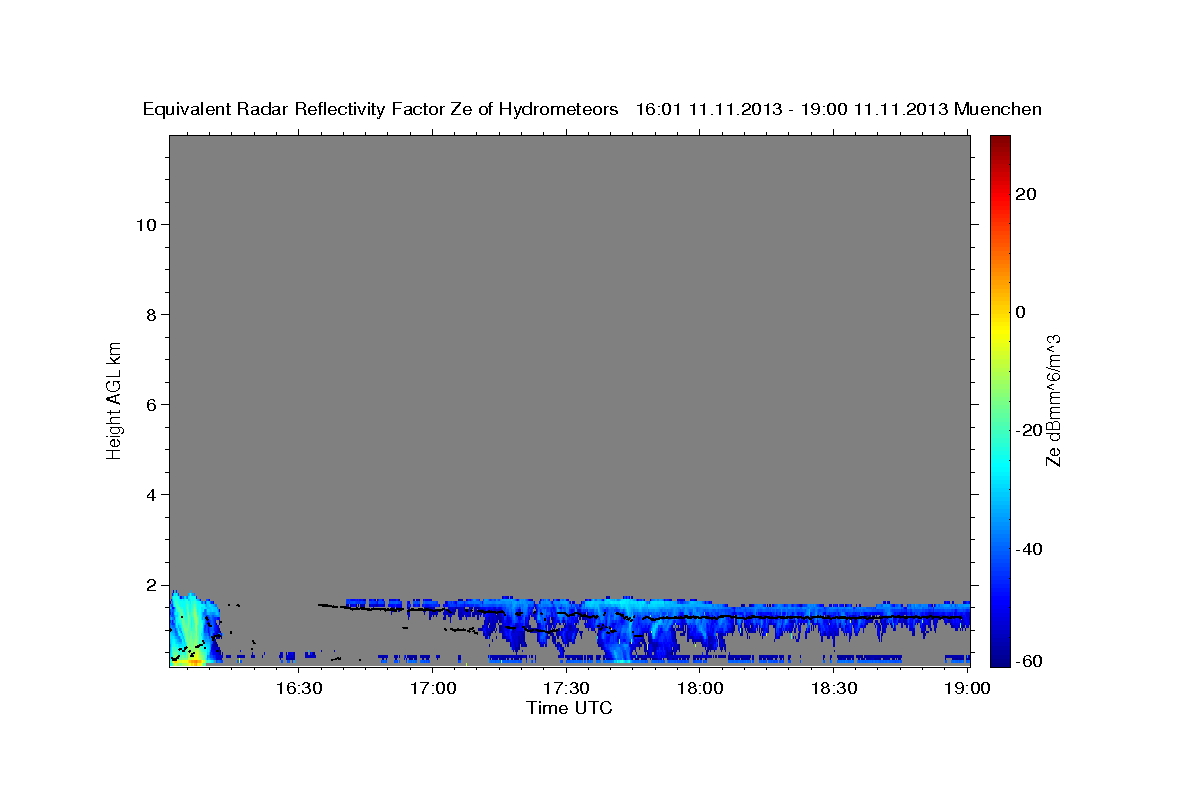Click the colorbar value 0

(1020, 312)
